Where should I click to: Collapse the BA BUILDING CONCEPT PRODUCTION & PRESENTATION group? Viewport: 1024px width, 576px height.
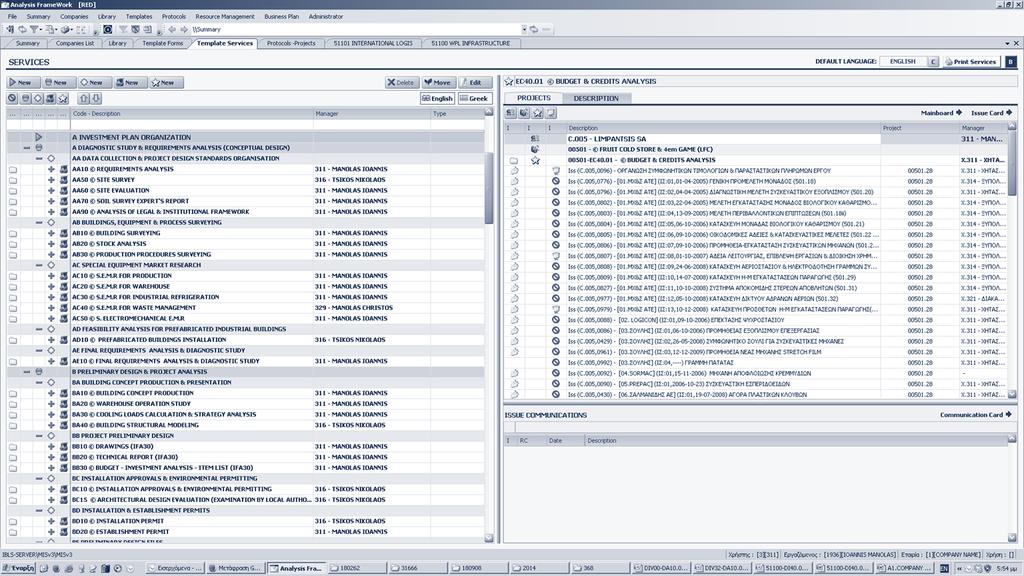click(x=39, y=383)
